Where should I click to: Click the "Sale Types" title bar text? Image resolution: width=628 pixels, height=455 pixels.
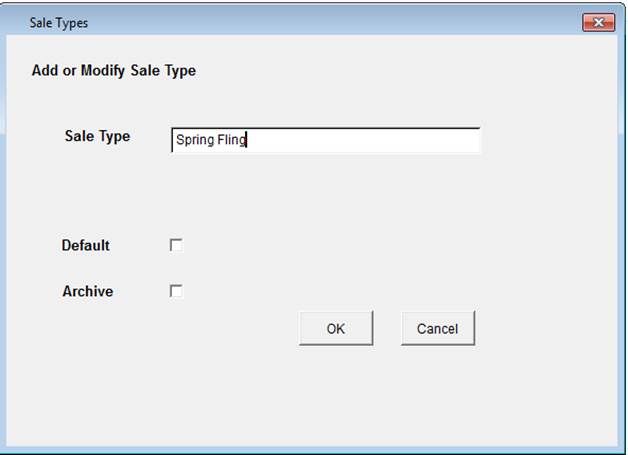click(58, 23)
